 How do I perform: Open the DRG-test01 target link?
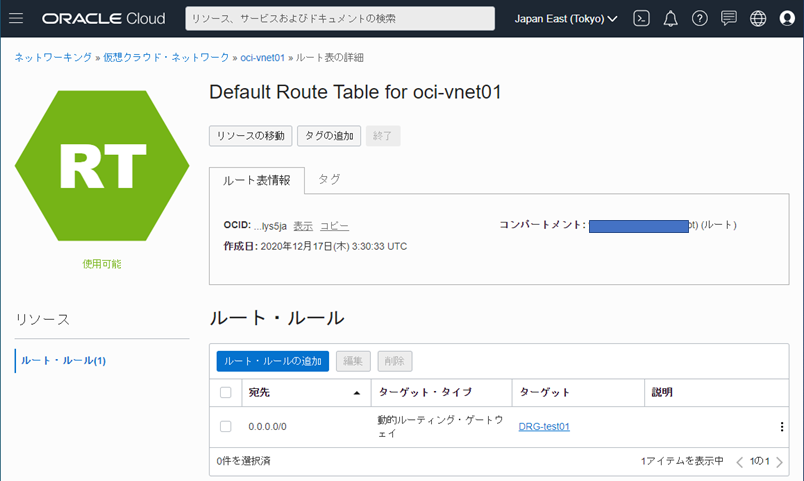544,427
